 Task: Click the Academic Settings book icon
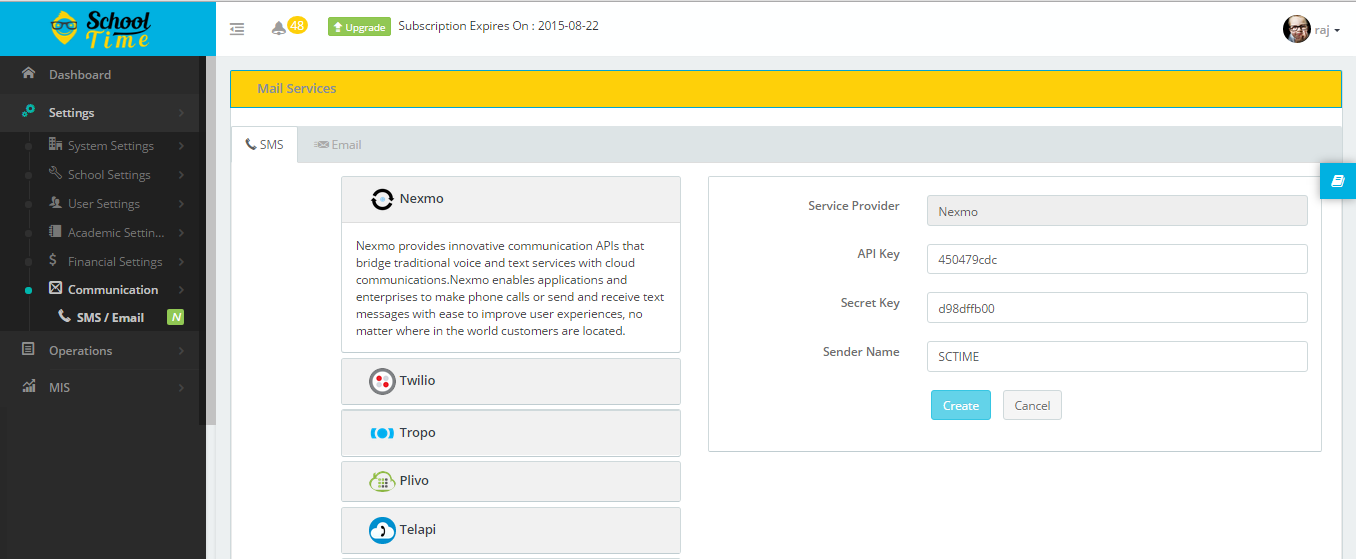click(x=56, y=232)
